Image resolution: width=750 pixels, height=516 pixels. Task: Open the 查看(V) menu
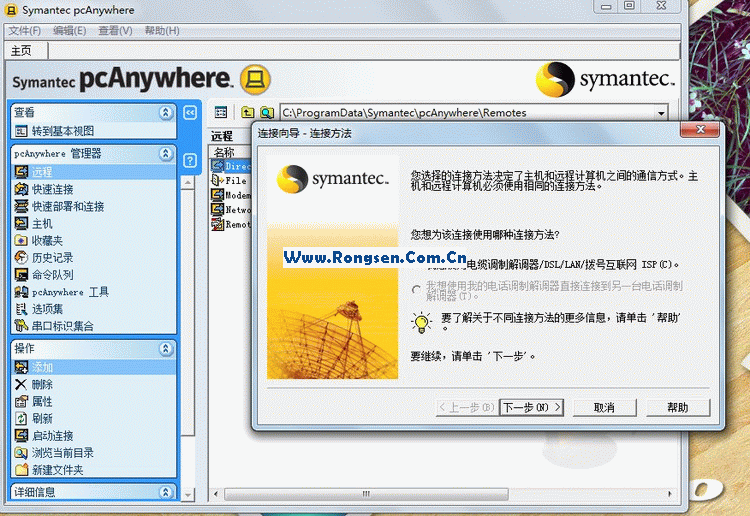(116, 30)
